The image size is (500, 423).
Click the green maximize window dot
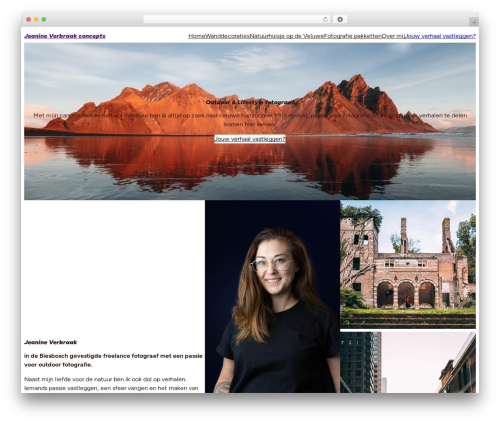44,19
